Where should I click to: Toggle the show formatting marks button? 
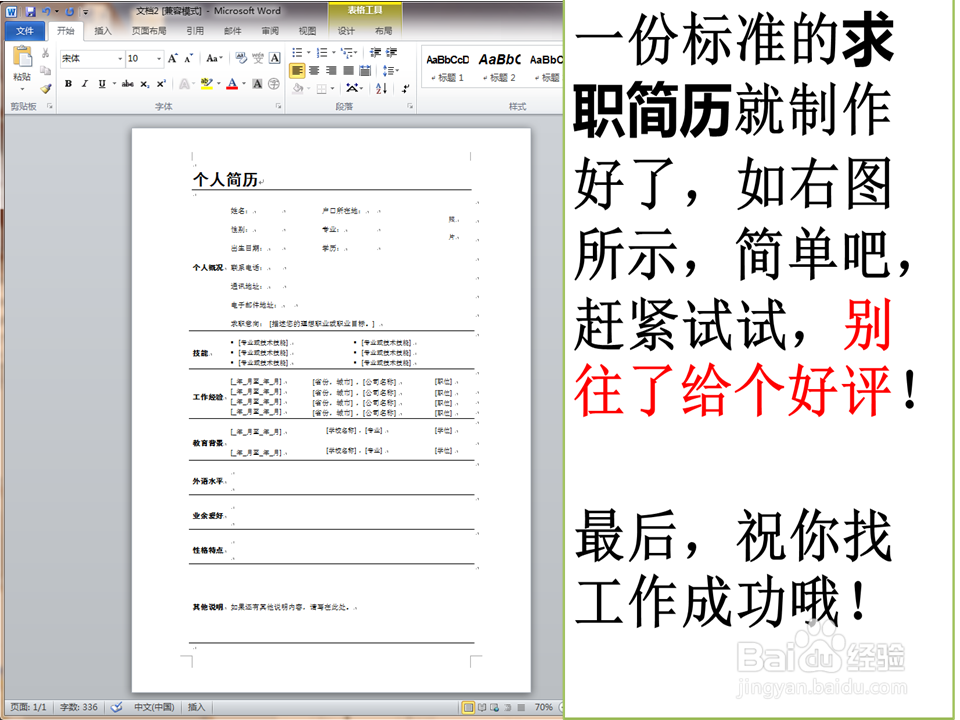coord(406,88)
